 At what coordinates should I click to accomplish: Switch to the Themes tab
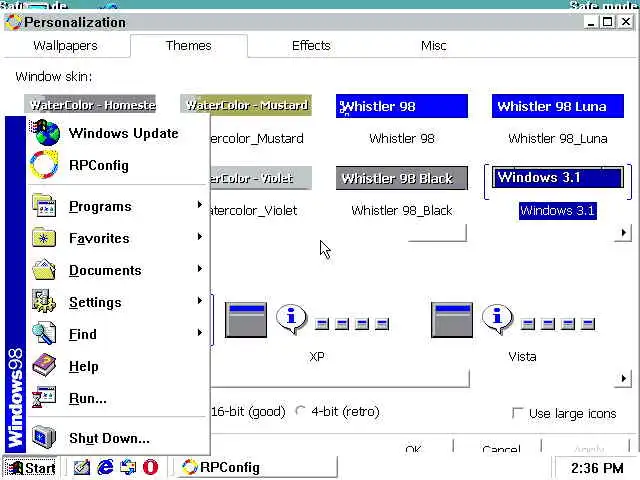[189, 45]
